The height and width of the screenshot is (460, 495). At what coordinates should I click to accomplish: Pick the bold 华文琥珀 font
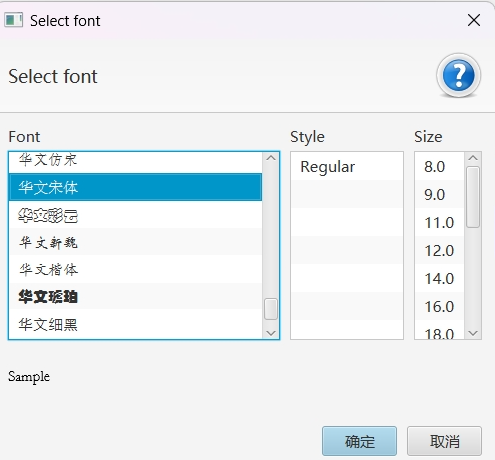click(135, 296)
